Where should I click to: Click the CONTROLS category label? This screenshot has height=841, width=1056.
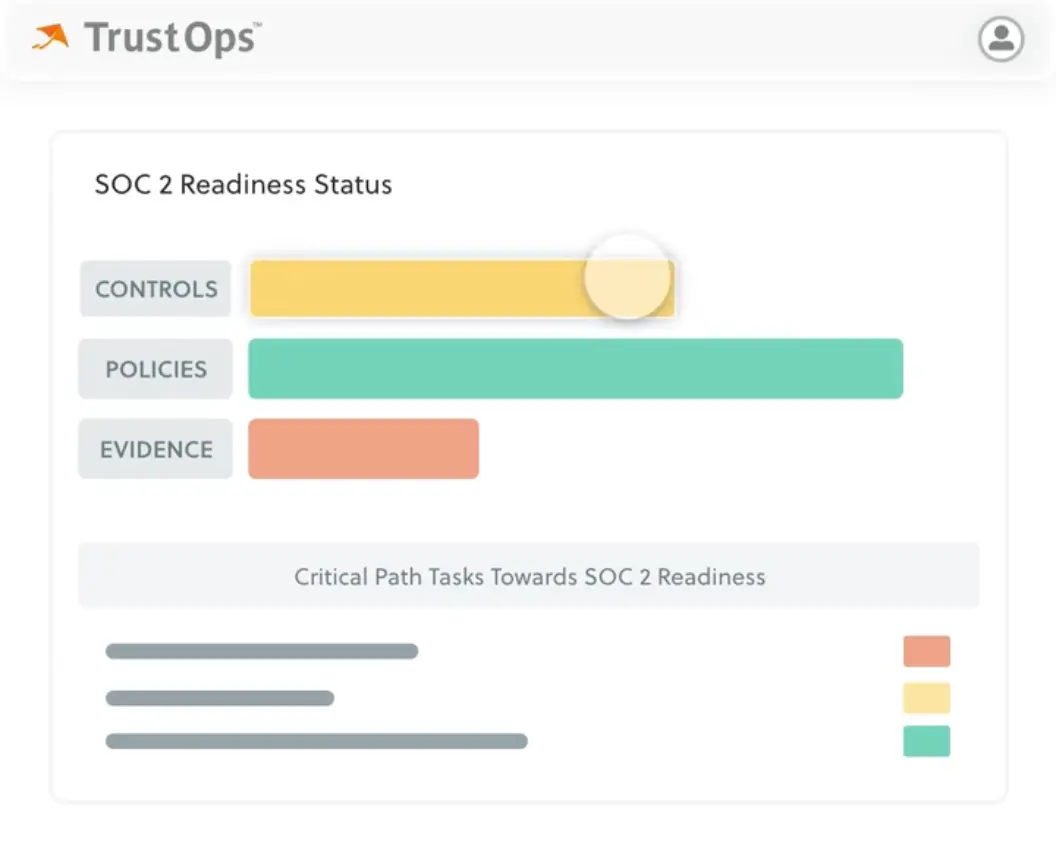tap(155, 289)
